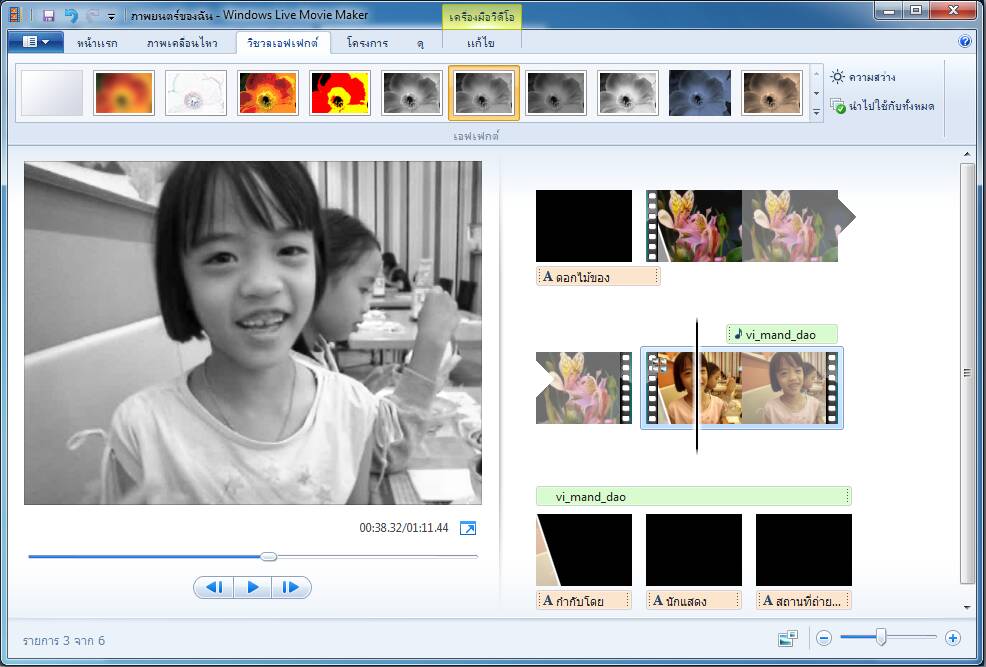Screen dimensions: 986x667
Task: Expand the effects gallery more arrow
Action: [x=816, y=113]
